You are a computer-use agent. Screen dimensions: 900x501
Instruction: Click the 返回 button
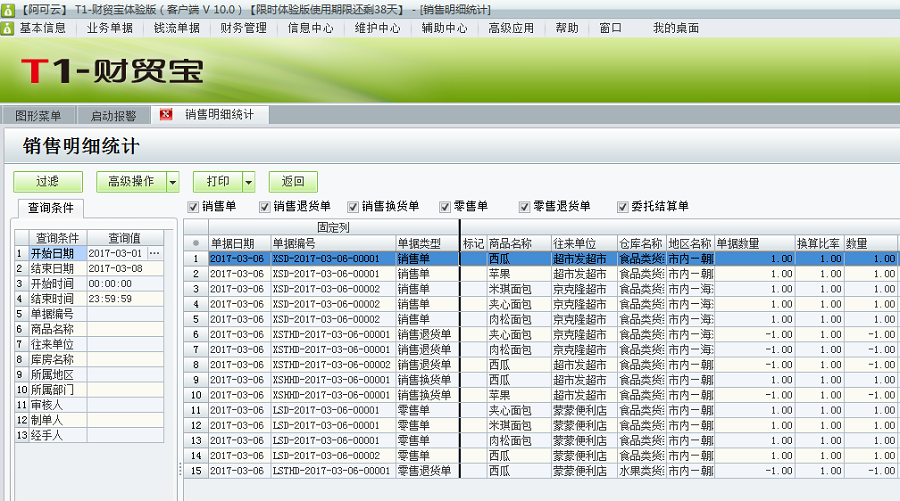[293, 182]
